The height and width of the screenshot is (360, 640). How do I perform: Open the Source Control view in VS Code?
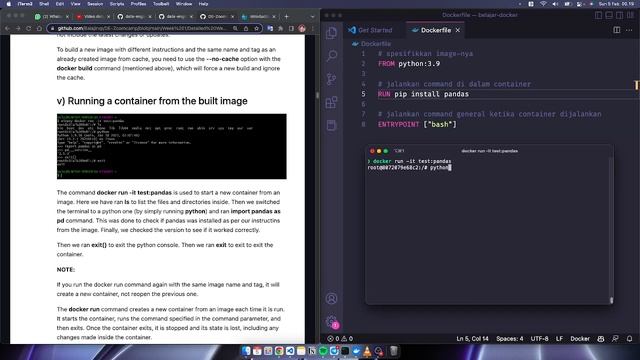click(331, 79)
